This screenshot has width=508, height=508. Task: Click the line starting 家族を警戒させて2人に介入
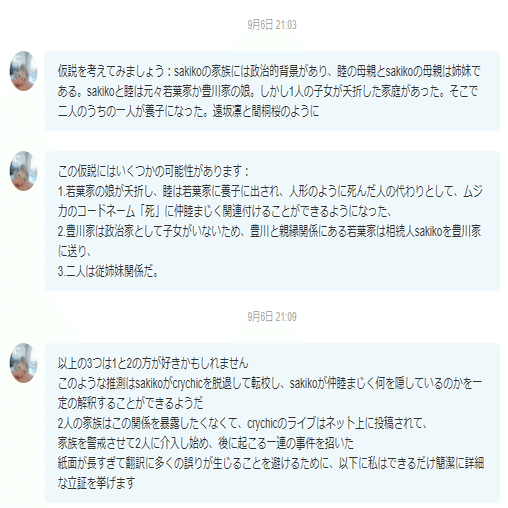[206, 443]
